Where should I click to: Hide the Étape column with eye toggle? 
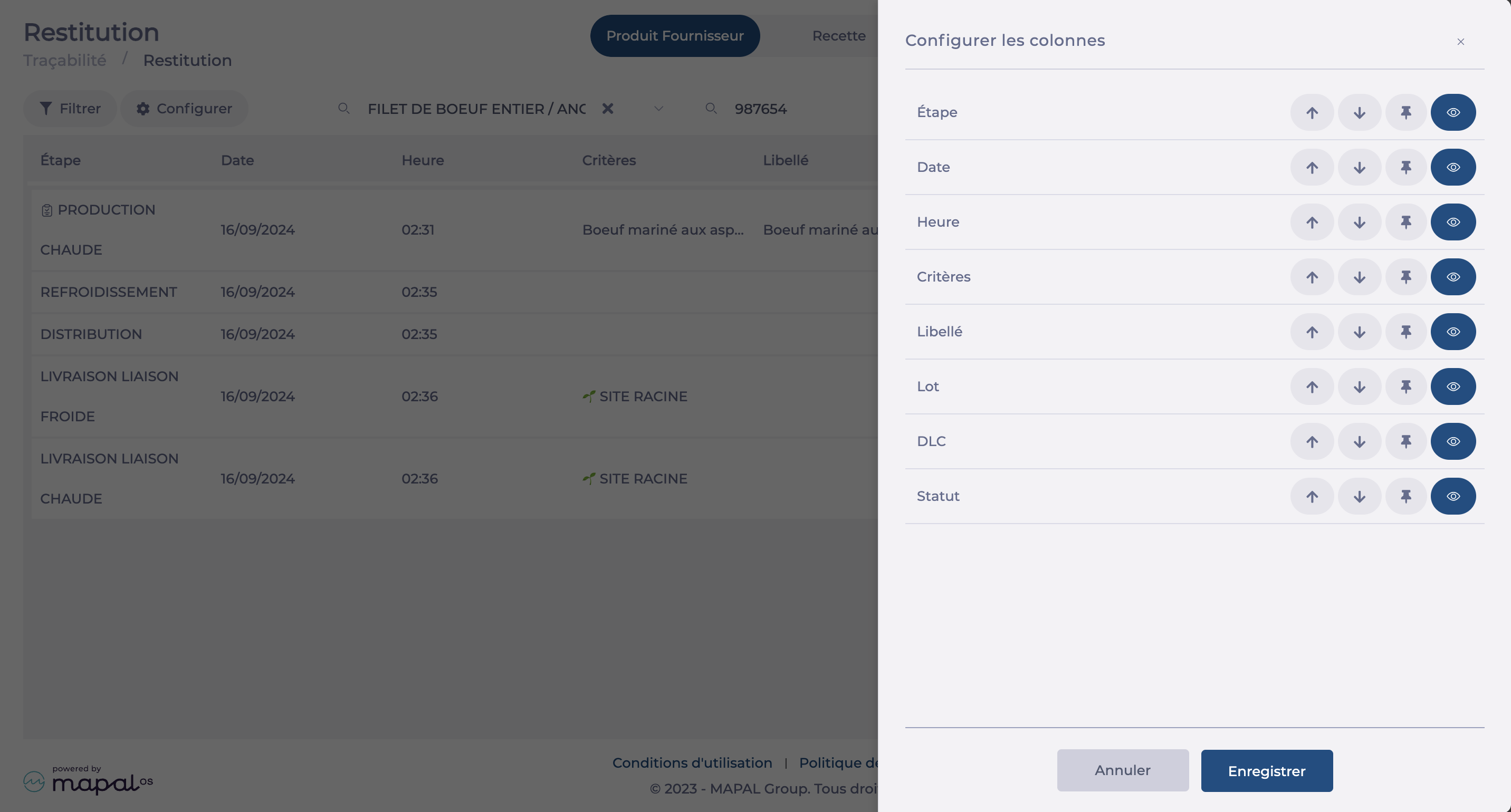(x=1453, y=112)
